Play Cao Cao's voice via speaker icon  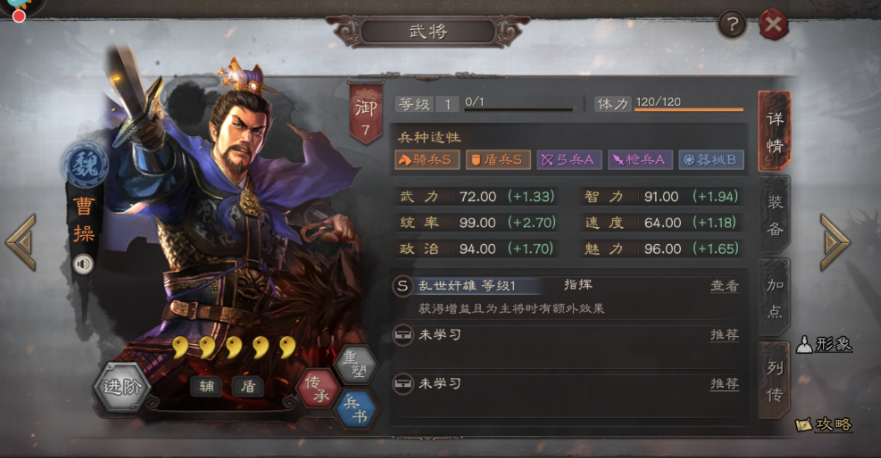point(83,264)
